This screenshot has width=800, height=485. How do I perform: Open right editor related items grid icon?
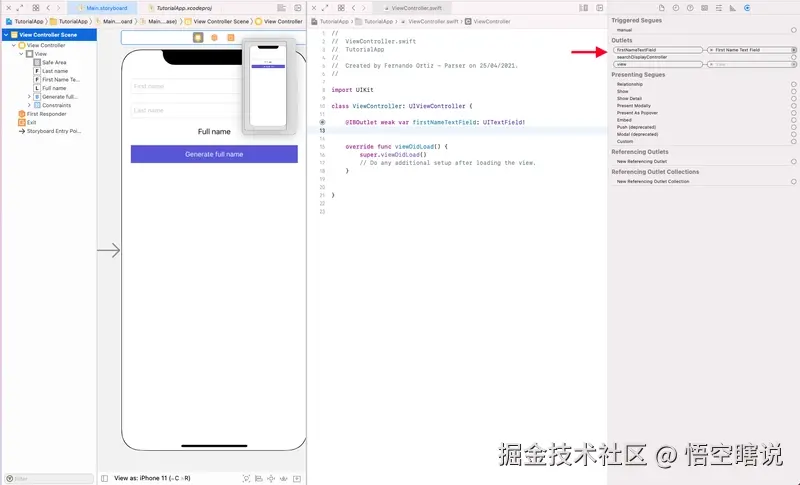341,8
